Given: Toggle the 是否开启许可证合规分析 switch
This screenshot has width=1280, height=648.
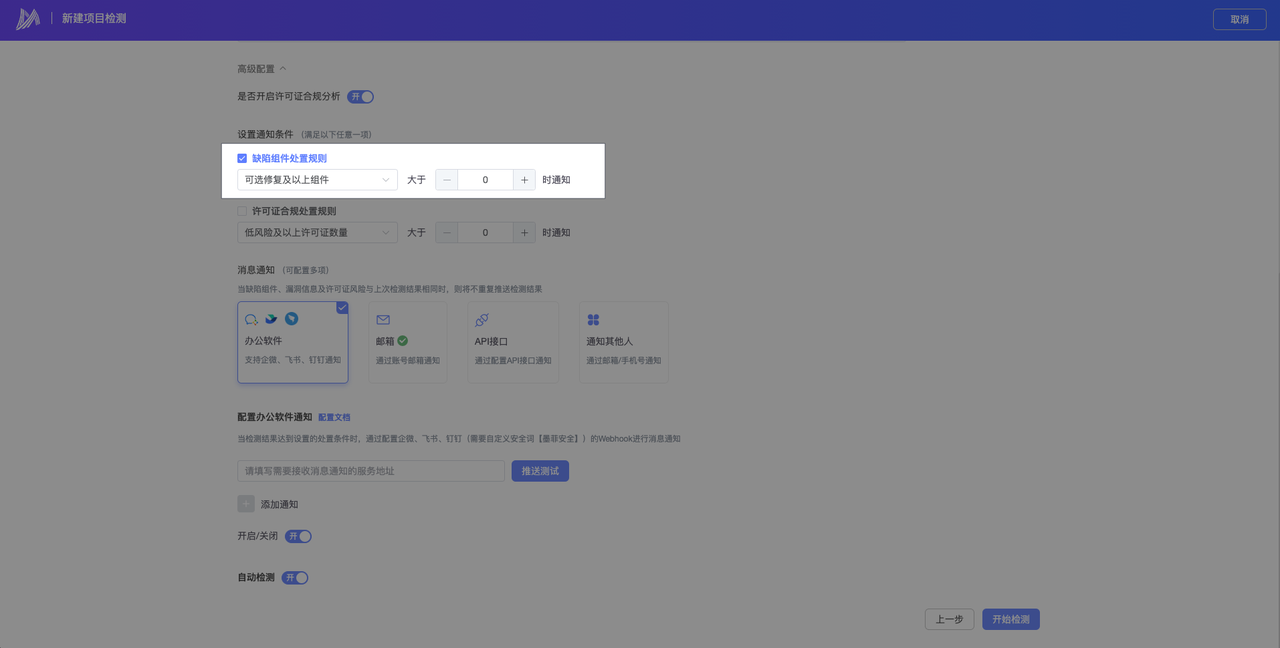Looking at the screenshot, I should tap(360, 97).
